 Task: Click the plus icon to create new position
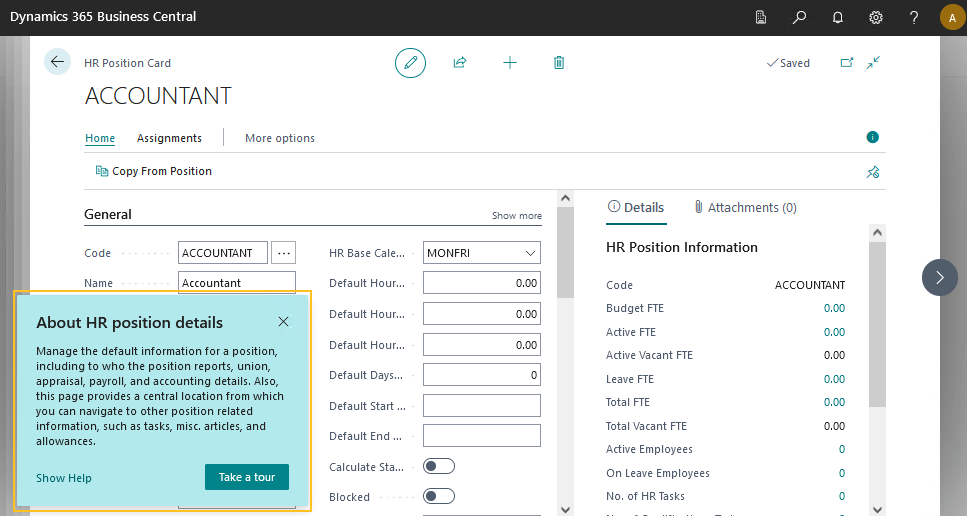pos(510,62)
